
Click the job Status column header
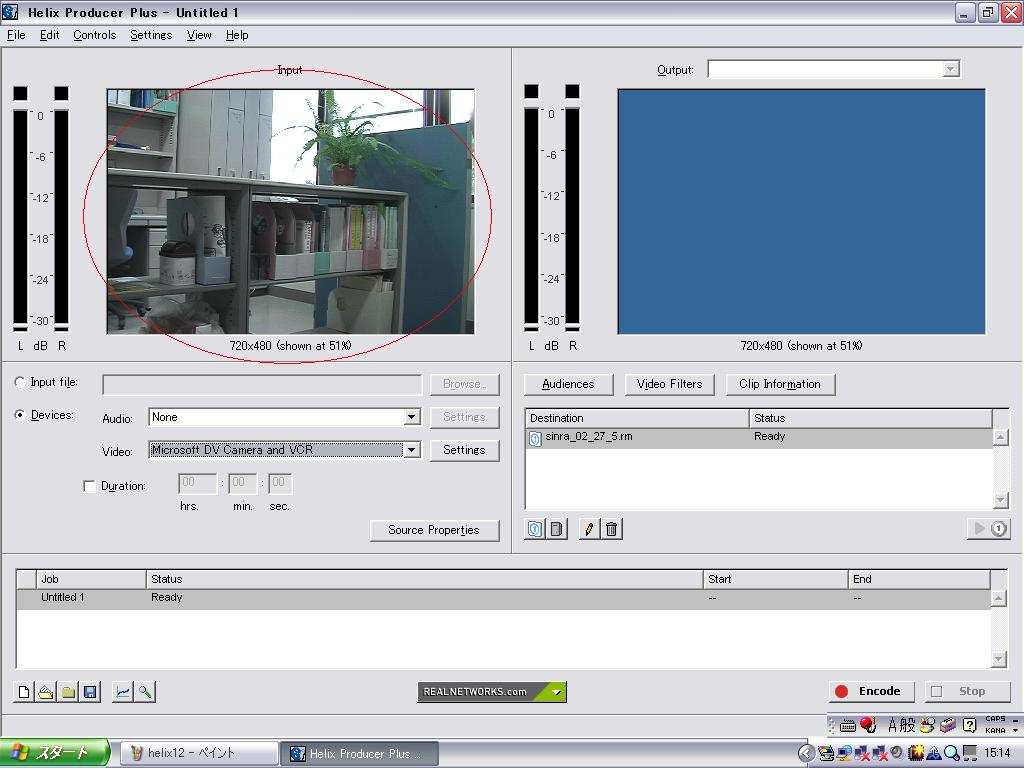click(424, 579)
